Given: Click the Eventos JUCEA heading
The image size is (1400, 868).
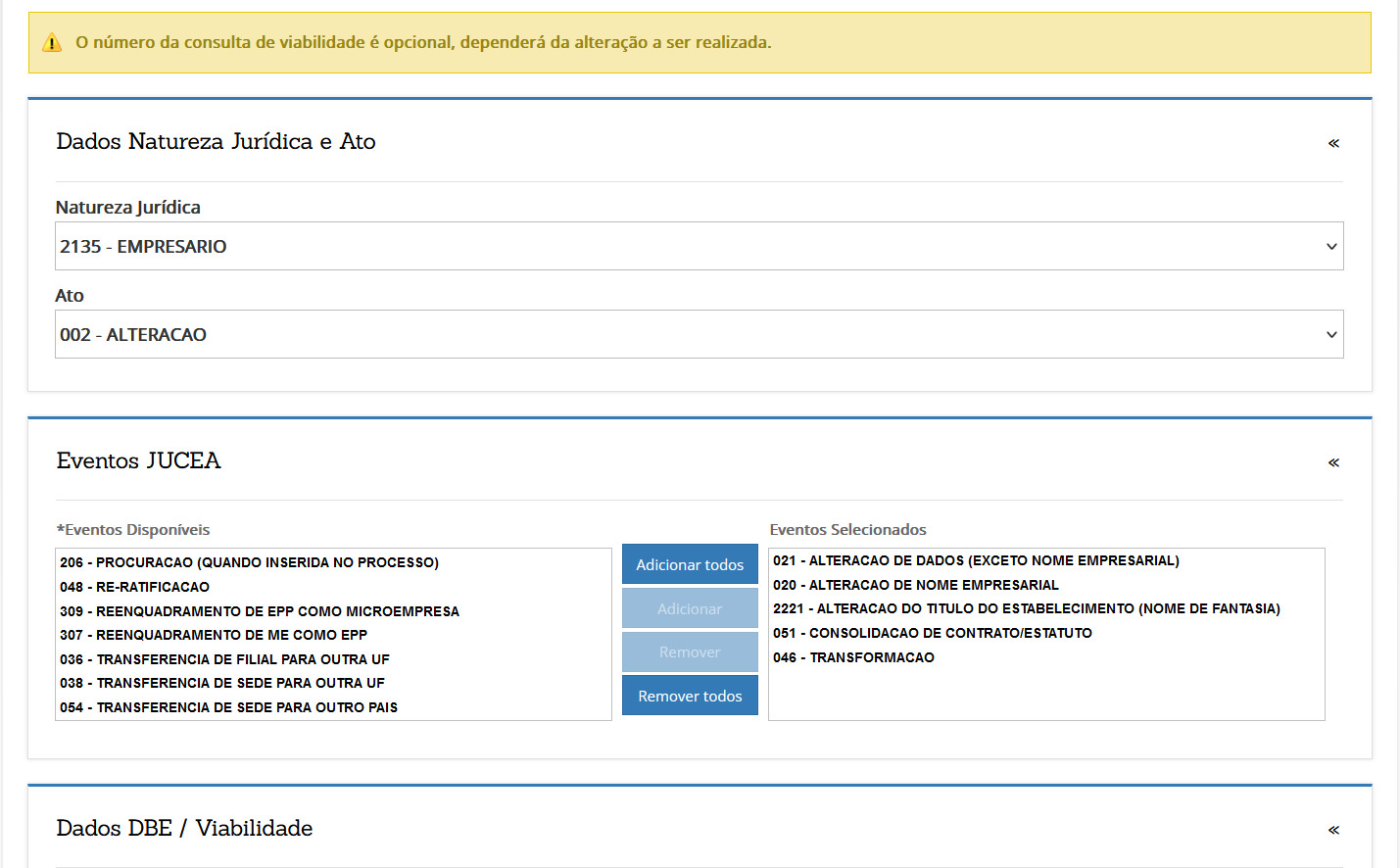Looking at the screenshot, I should pos(138,460).
